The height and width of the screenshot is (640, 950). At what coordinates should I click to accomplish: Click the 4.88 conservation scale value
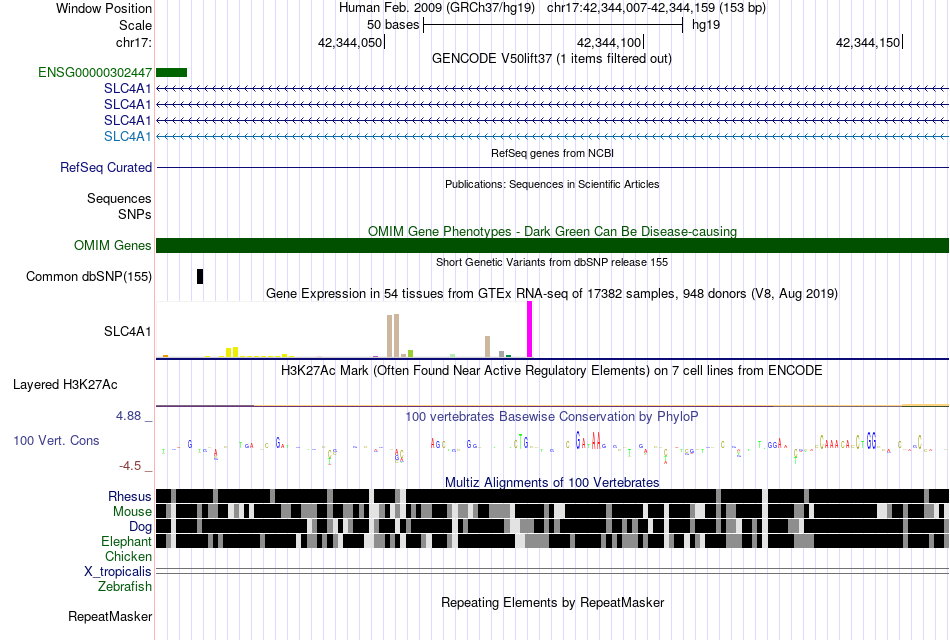point(128,416)
